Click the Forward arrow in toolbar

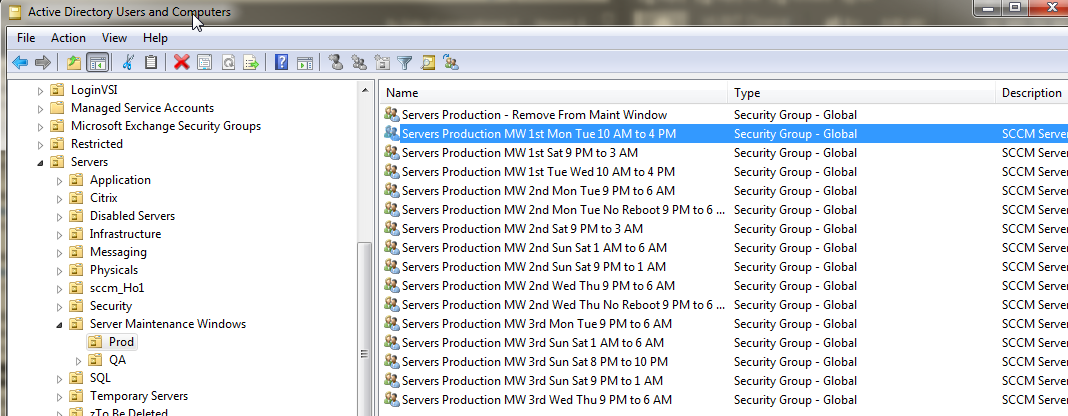click(x=43, y=63)
